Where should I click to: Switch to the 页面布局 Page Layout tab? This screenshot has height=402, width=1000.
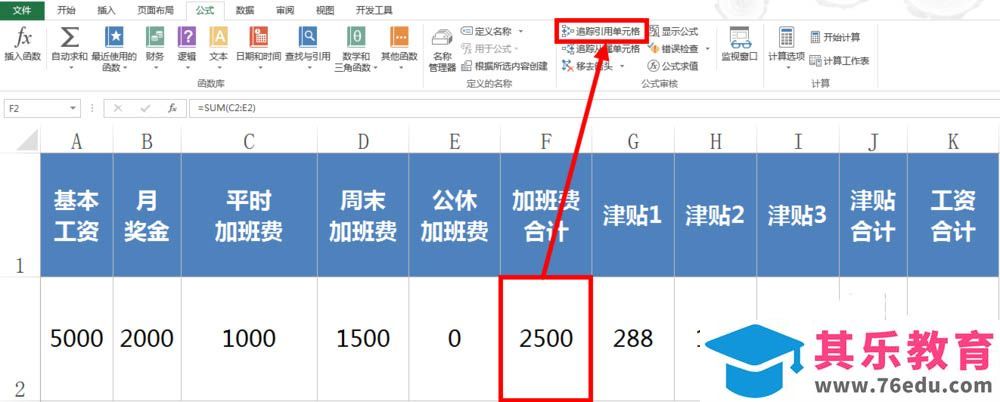click(x=155, y=11)
